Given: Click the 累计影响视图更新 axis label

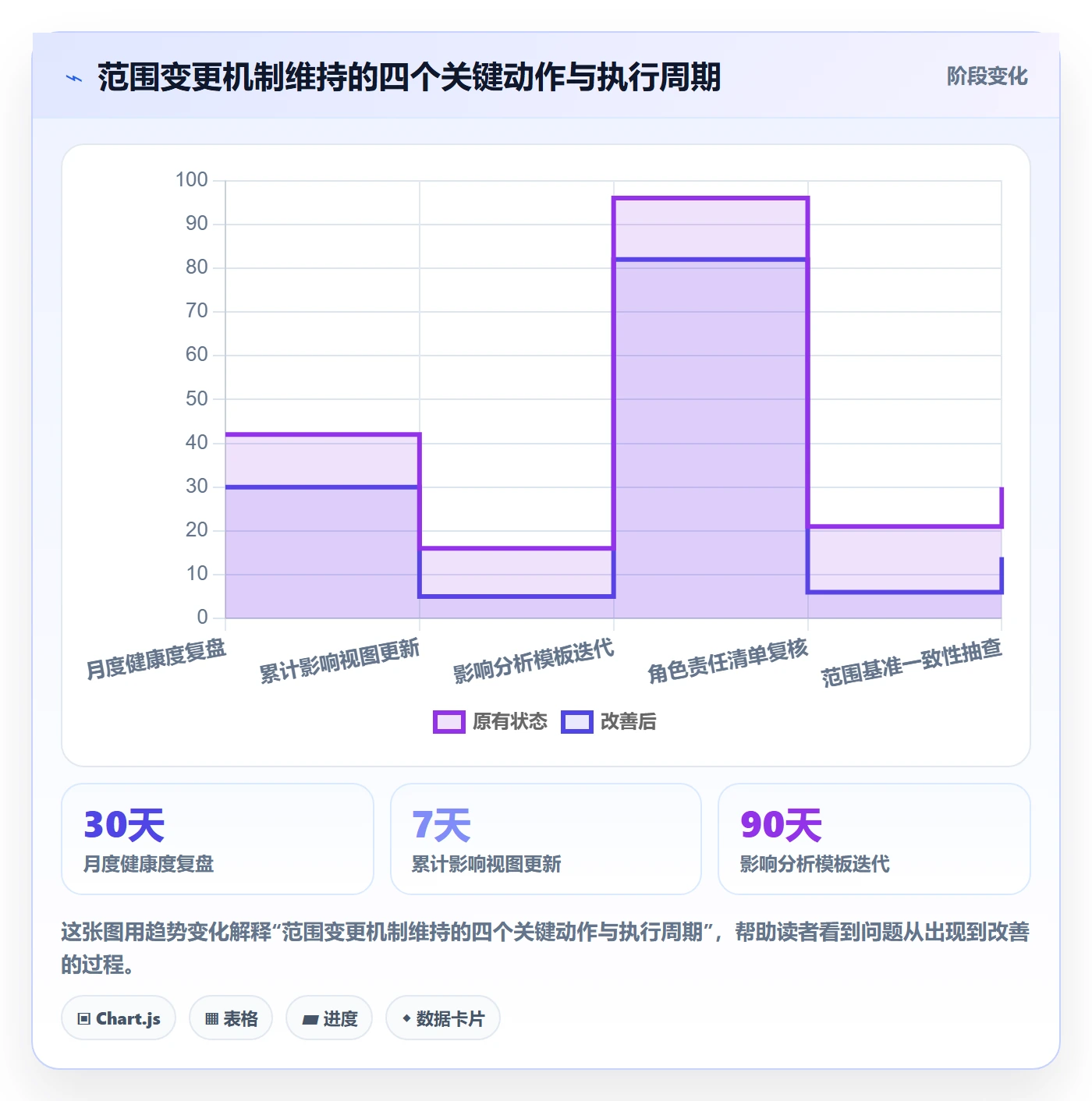Looking at the screenshot, I should 339,660.
